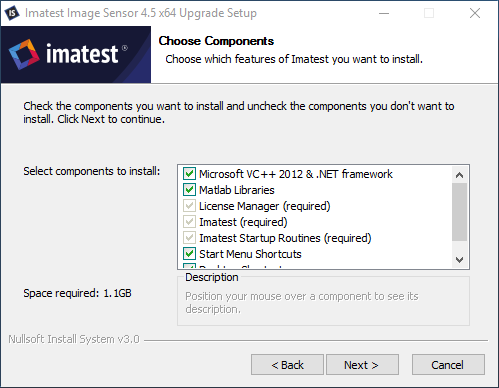Click the disabled License Manager checkbox

tap(189, 206)
